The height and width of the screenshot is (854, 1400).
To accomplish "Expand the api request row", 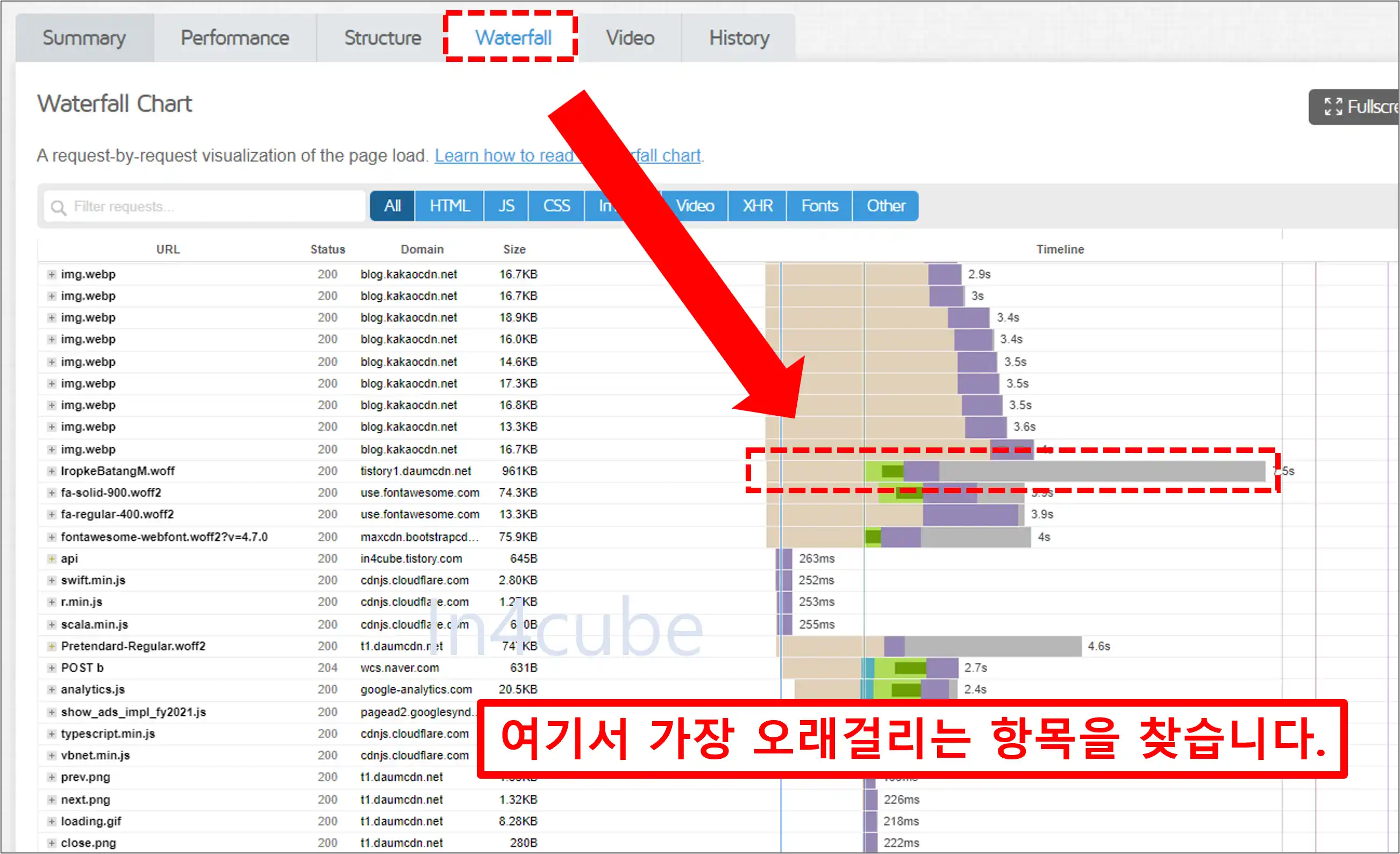I will [52, 559].
